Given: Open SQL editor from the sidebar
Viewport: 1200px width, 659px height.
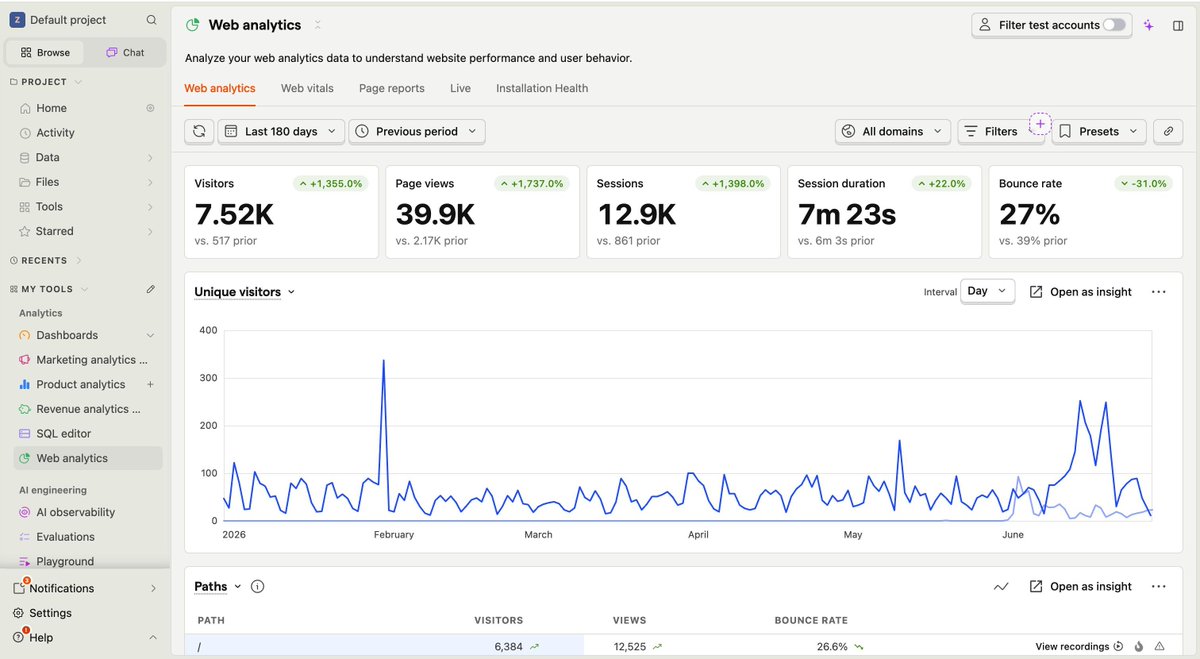Looking at the screenshot, I should tap(87, 434).
